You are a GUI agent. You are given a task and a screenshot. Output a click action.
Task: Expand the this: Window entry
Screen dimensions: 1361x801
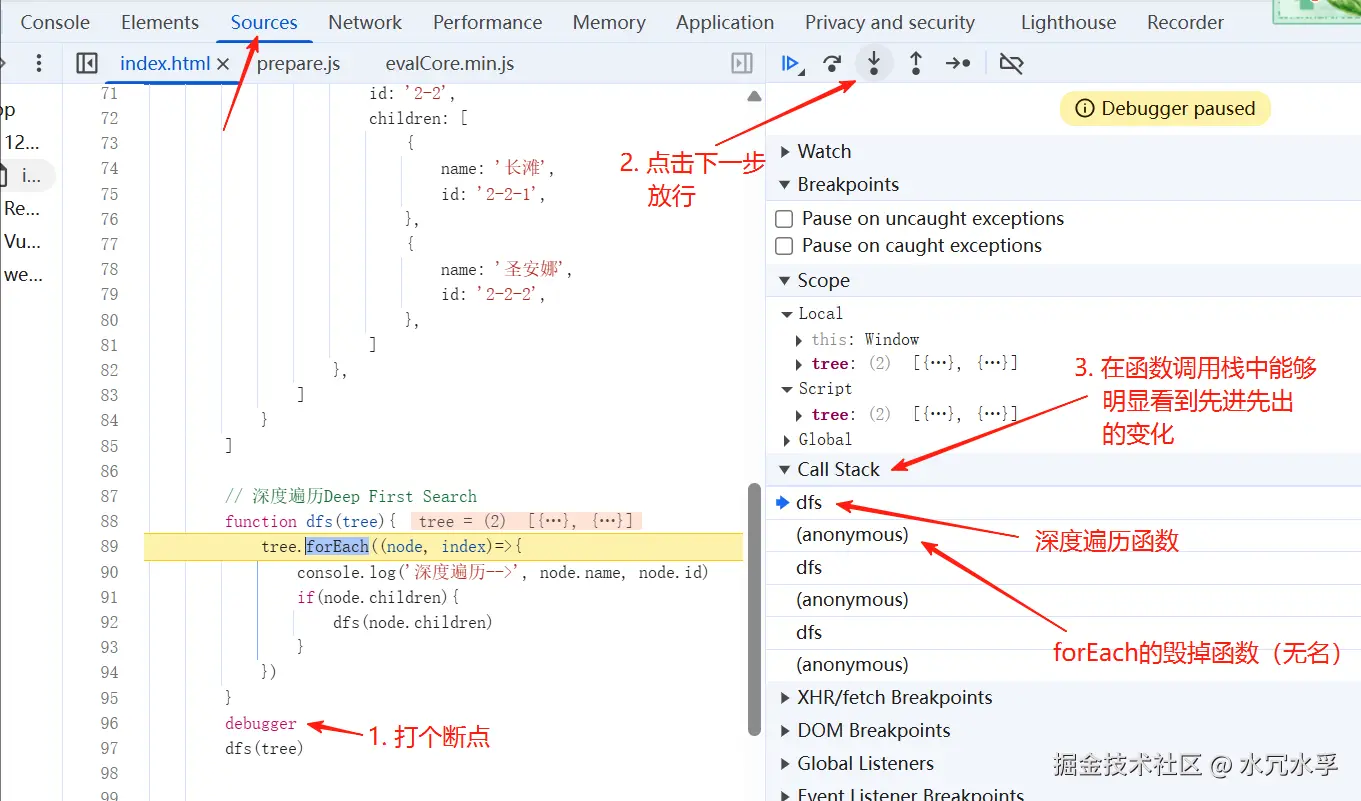(x=799, y=340)
